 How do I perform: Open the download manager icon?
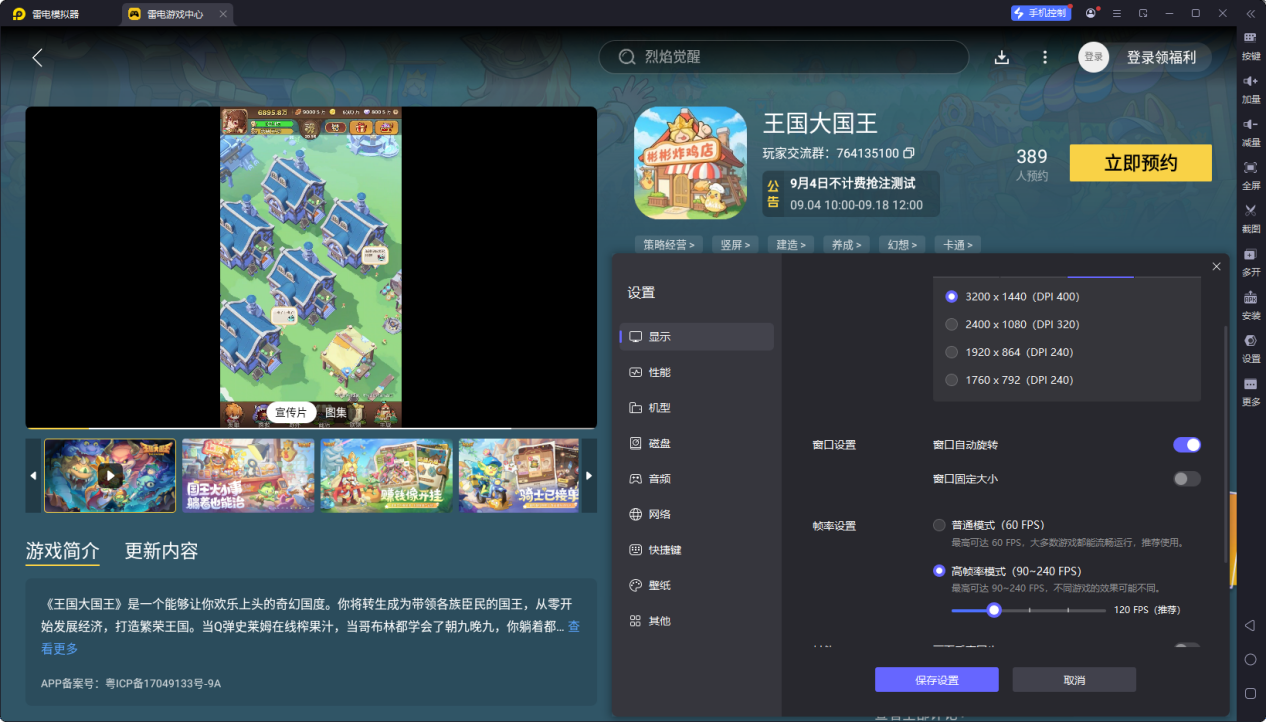pyautogui.click(x=1002, y=58)
